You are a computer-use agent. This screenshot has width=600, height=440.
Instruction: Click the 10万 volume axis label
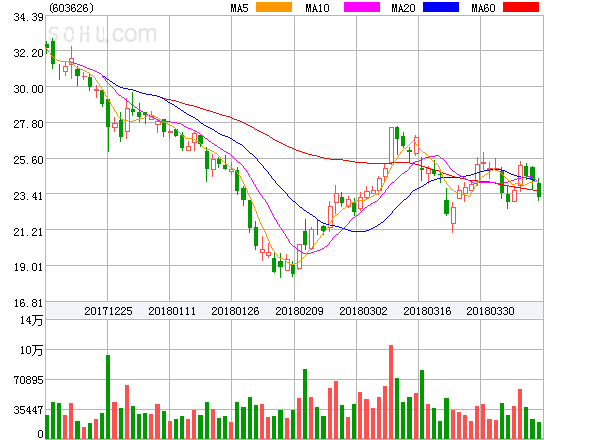coord(31,350)
